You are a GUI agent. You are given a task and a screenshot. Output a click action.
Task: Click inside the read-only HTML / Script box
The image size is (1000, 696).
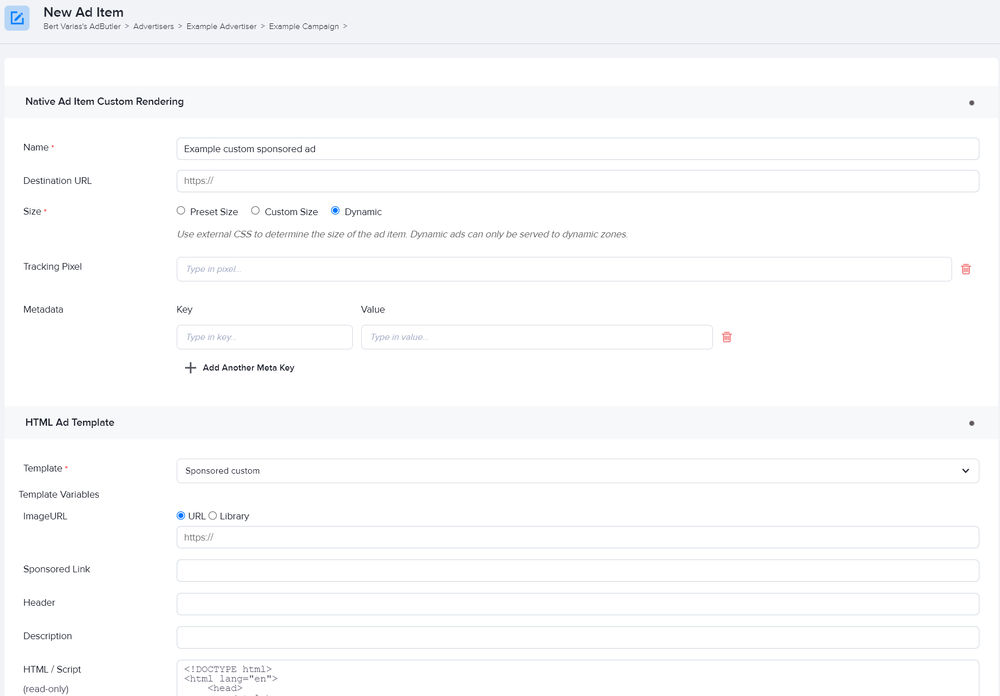578,678
